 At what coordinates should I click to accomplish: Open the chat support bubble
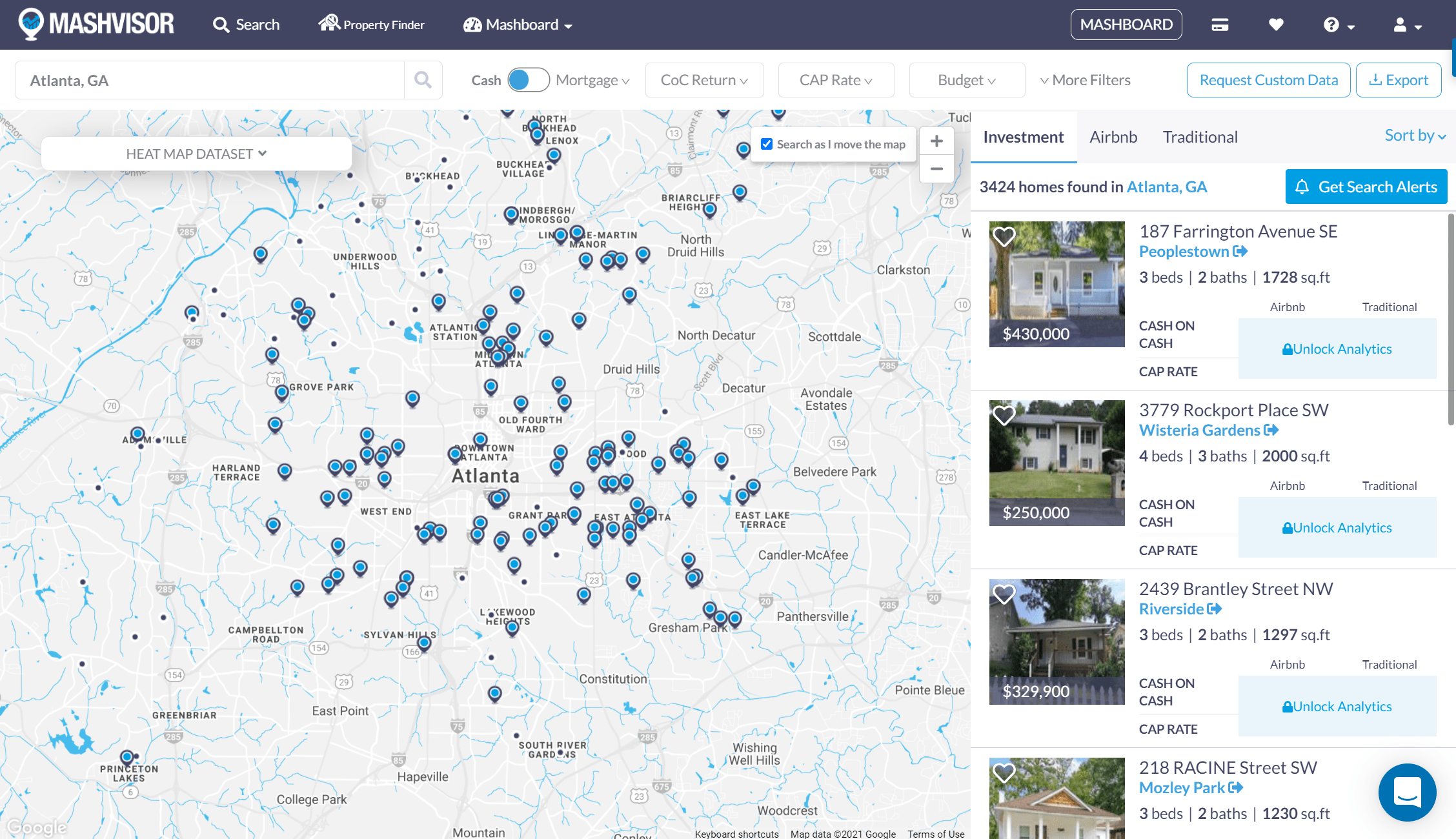tap(1407, 792)
